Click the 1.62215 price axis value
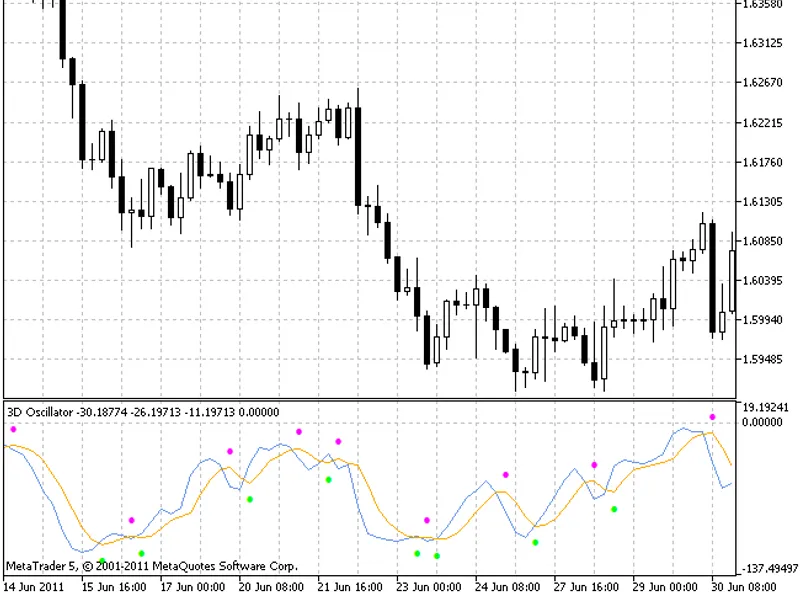The height and width of the screenshot is (600, 800). (x=762, y=123)
